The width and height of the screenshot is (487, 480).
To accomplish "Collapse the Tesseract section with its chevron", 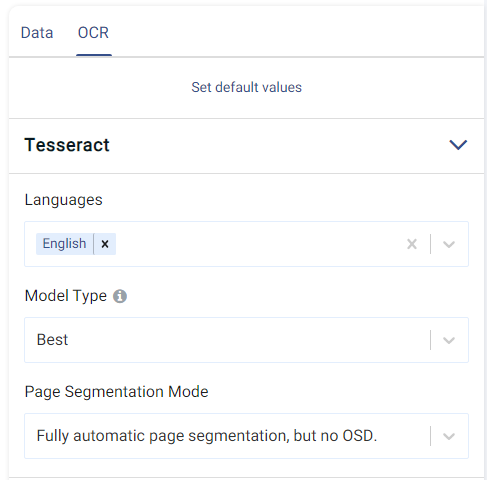I will click(x=458, y=145).
